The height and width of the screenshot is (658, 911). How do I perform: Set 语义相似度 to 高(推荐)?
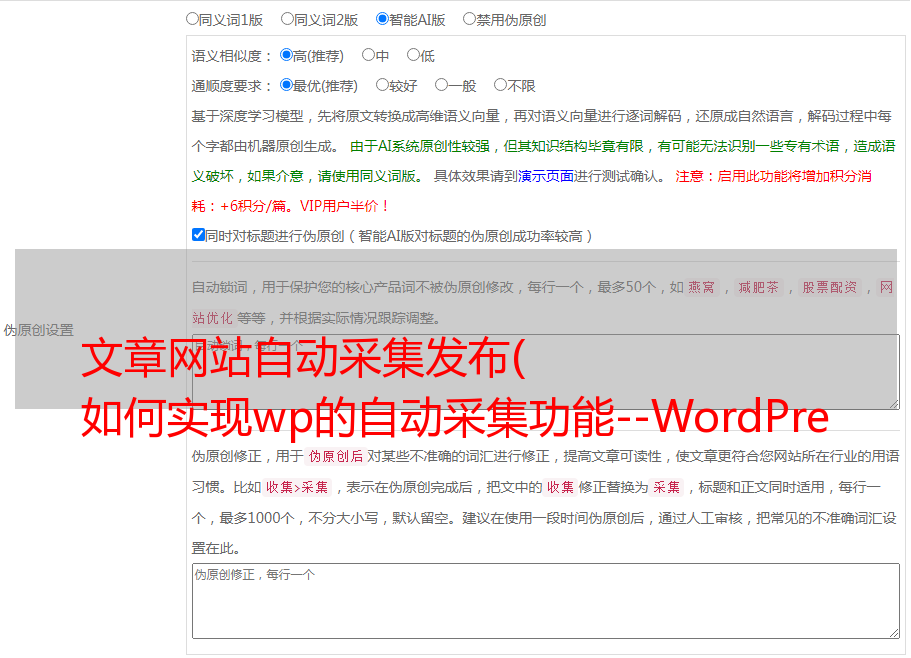[x=286, y=55]
